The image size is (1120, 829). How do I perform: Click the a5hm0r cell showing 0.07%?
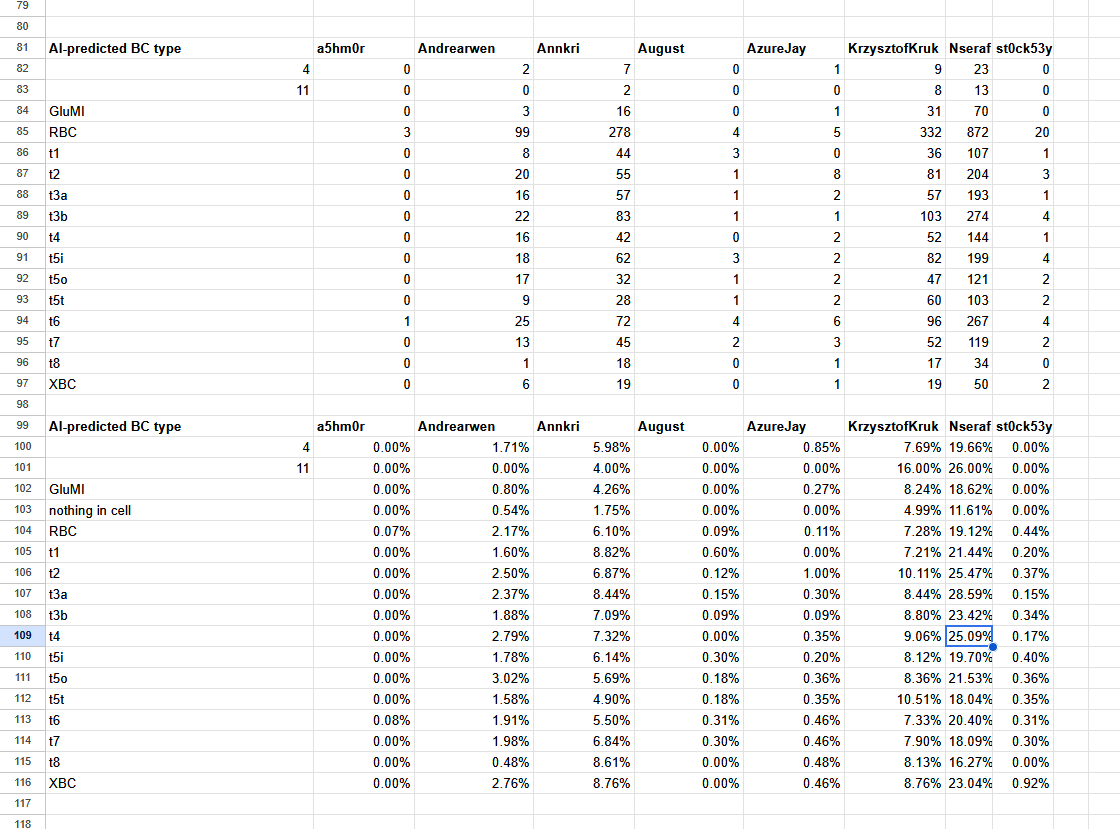tap(364, 531)
